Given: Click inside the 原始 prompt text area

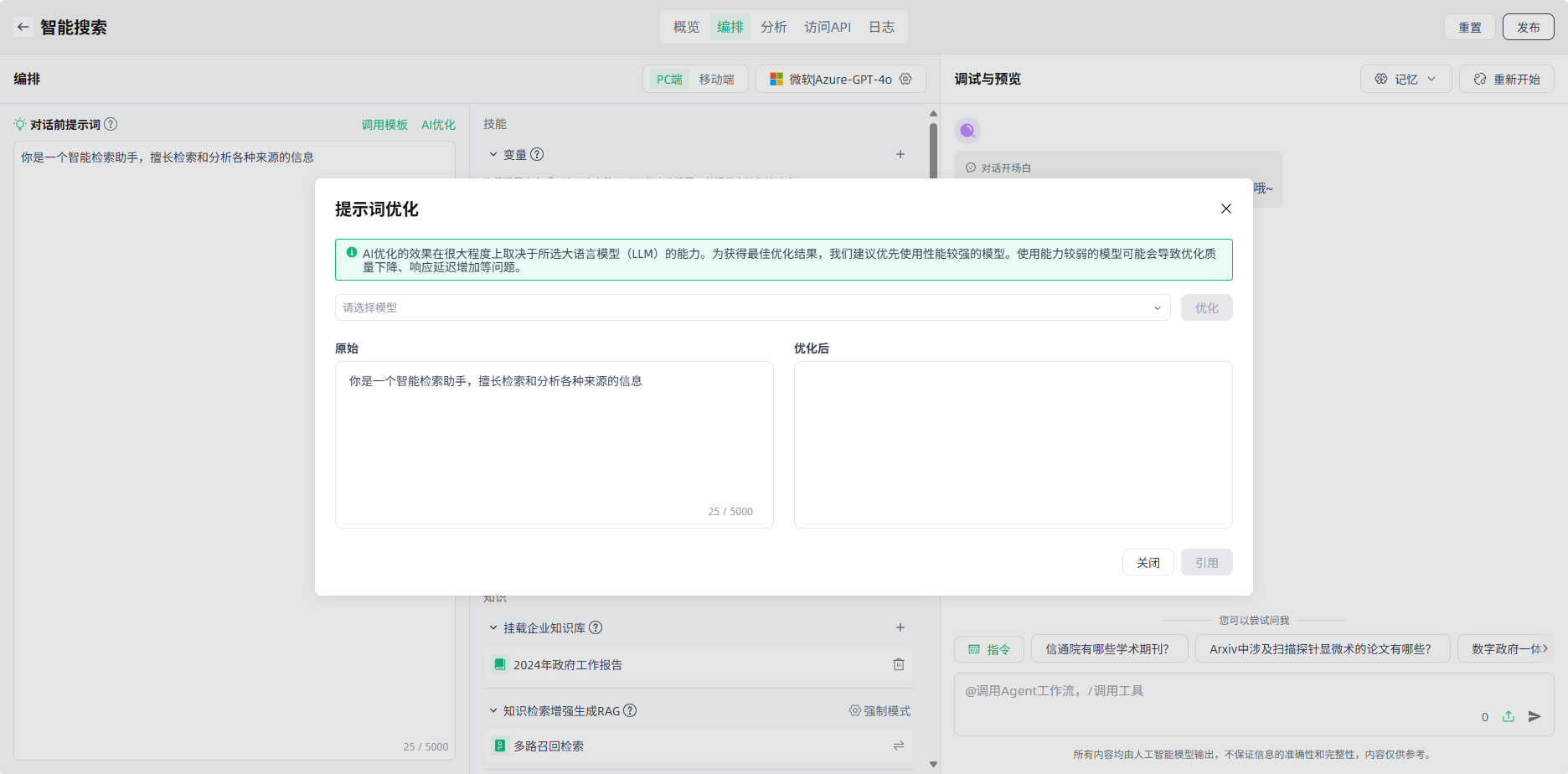Looking at the screenshot, I should click(x=554, y=444).
